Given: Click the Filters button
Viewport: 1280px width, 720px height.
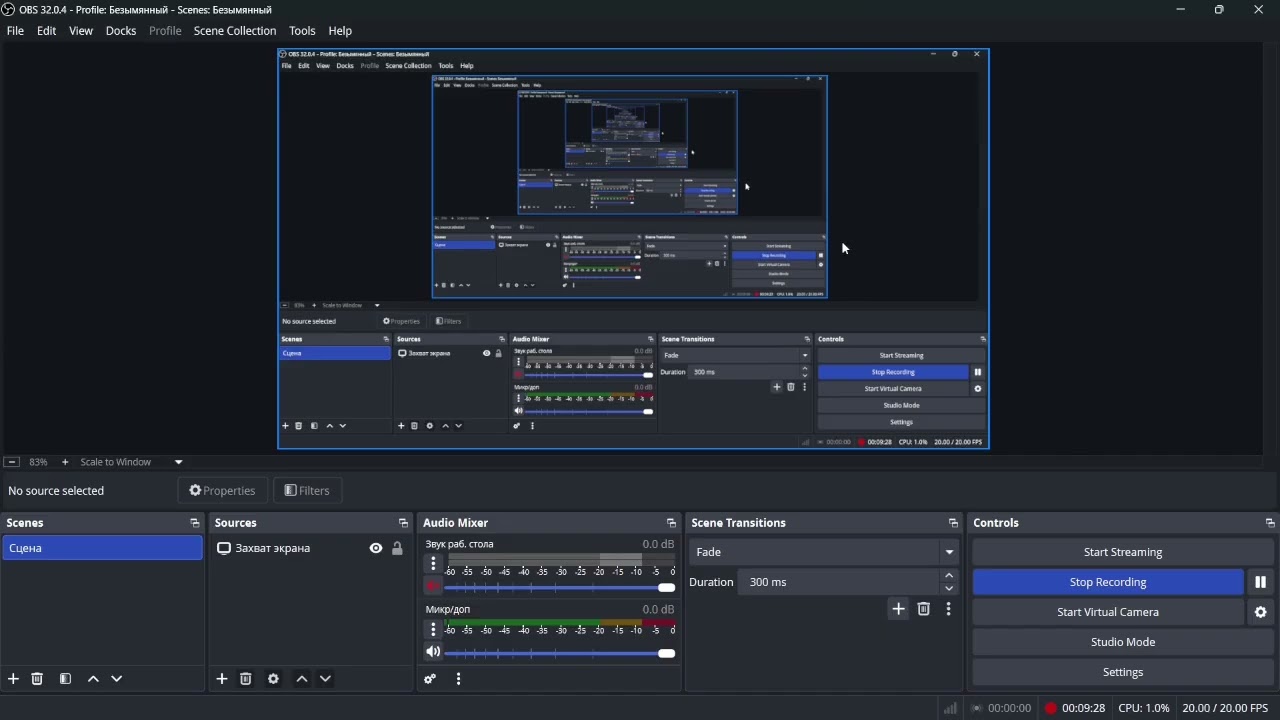Looking at the screenshot, I should coord(307,491).
